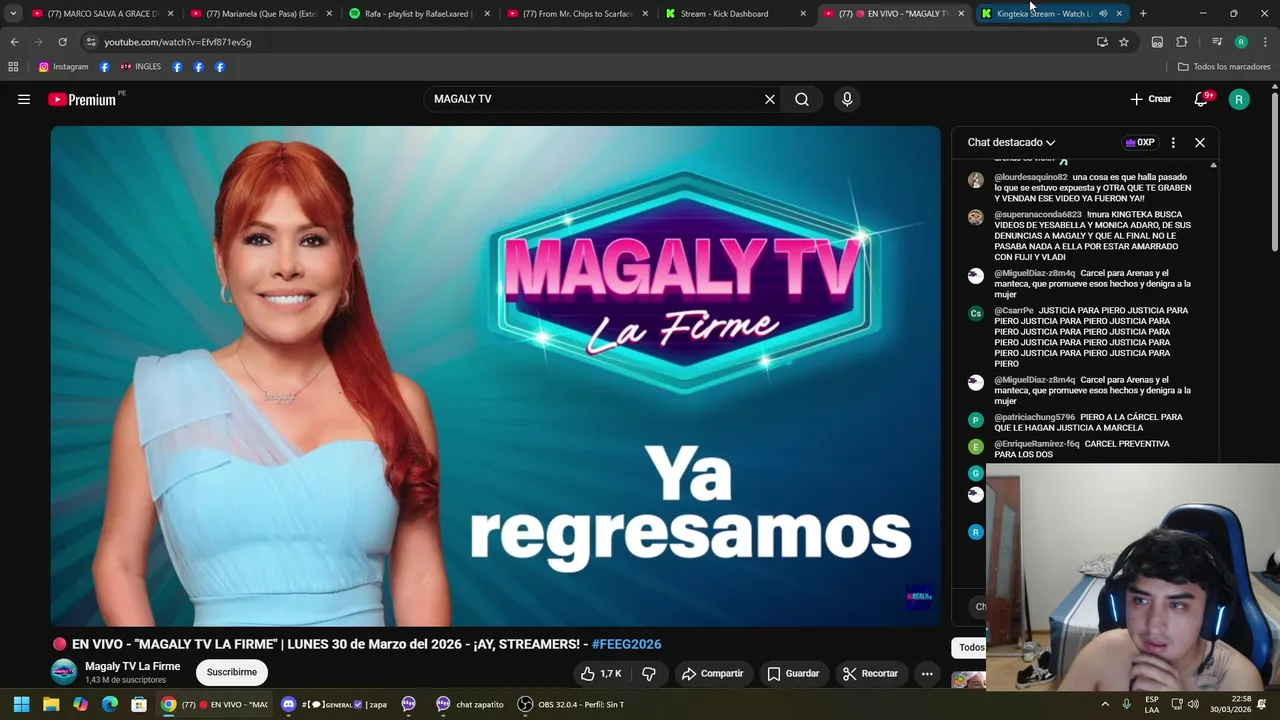Click the live video player
This screenshot has height=720, width=1280.
click(x=495, y=376)
